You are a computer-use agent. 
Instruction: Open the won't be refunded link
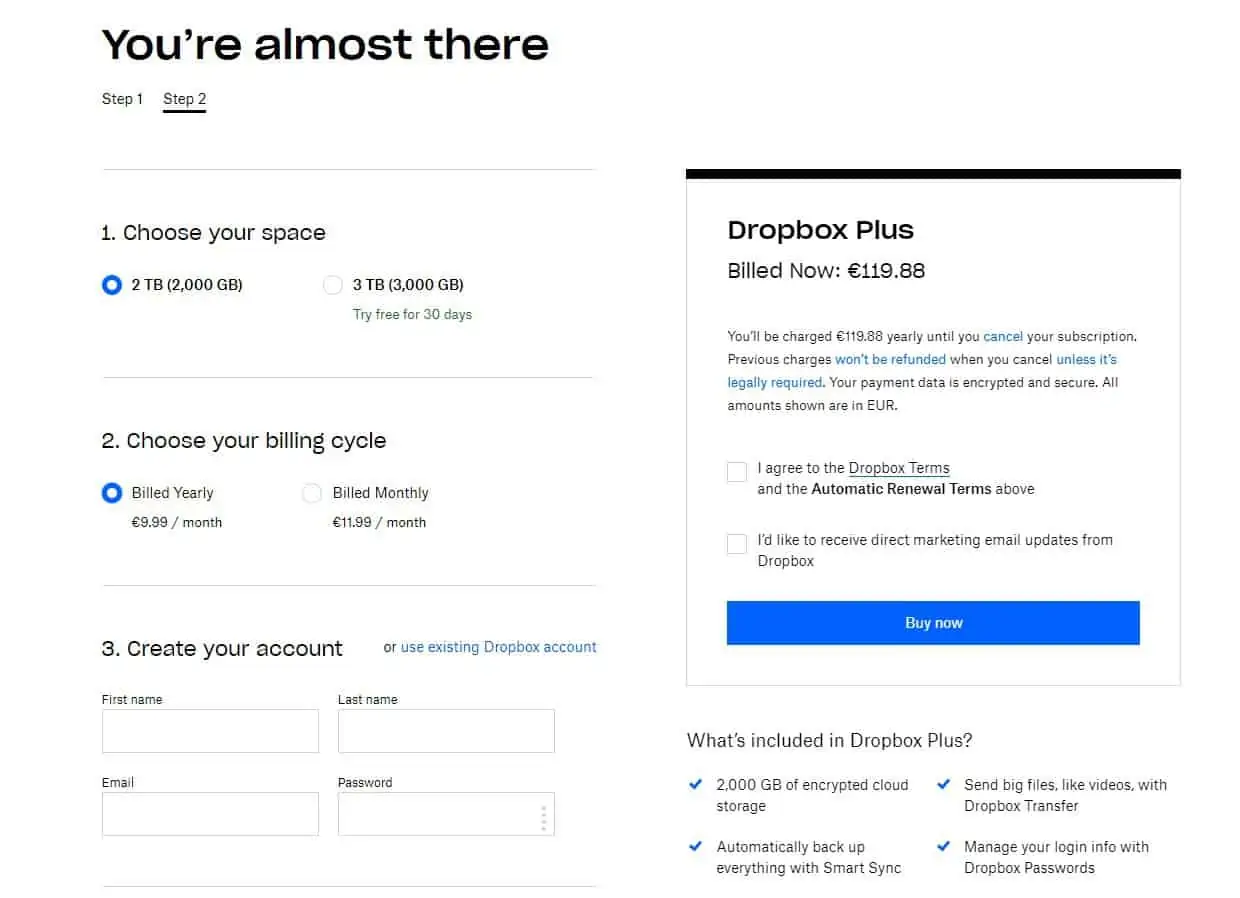coord(890,359)
